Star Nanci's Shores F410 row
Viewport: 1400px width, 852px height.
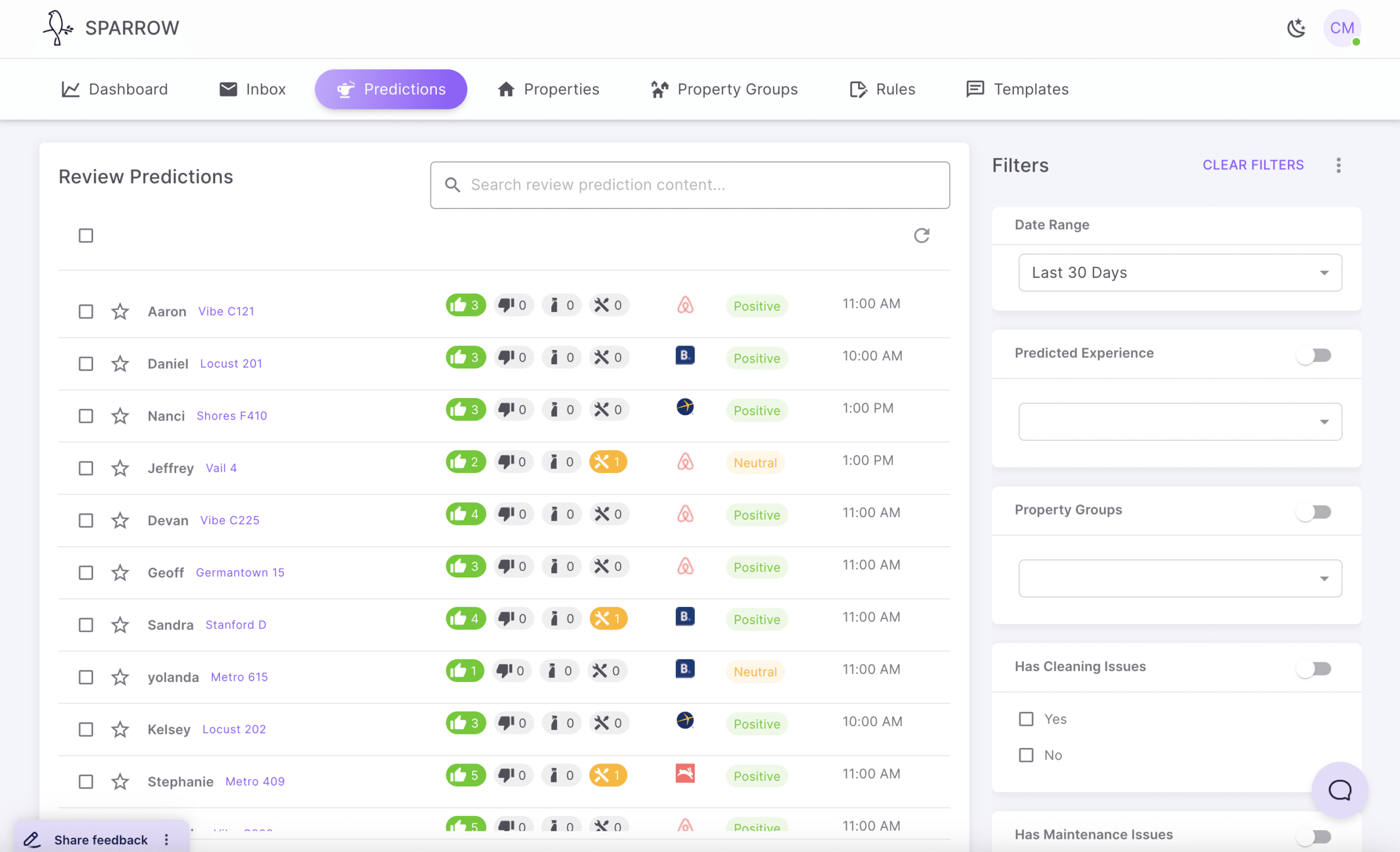[x=120, y=416]
